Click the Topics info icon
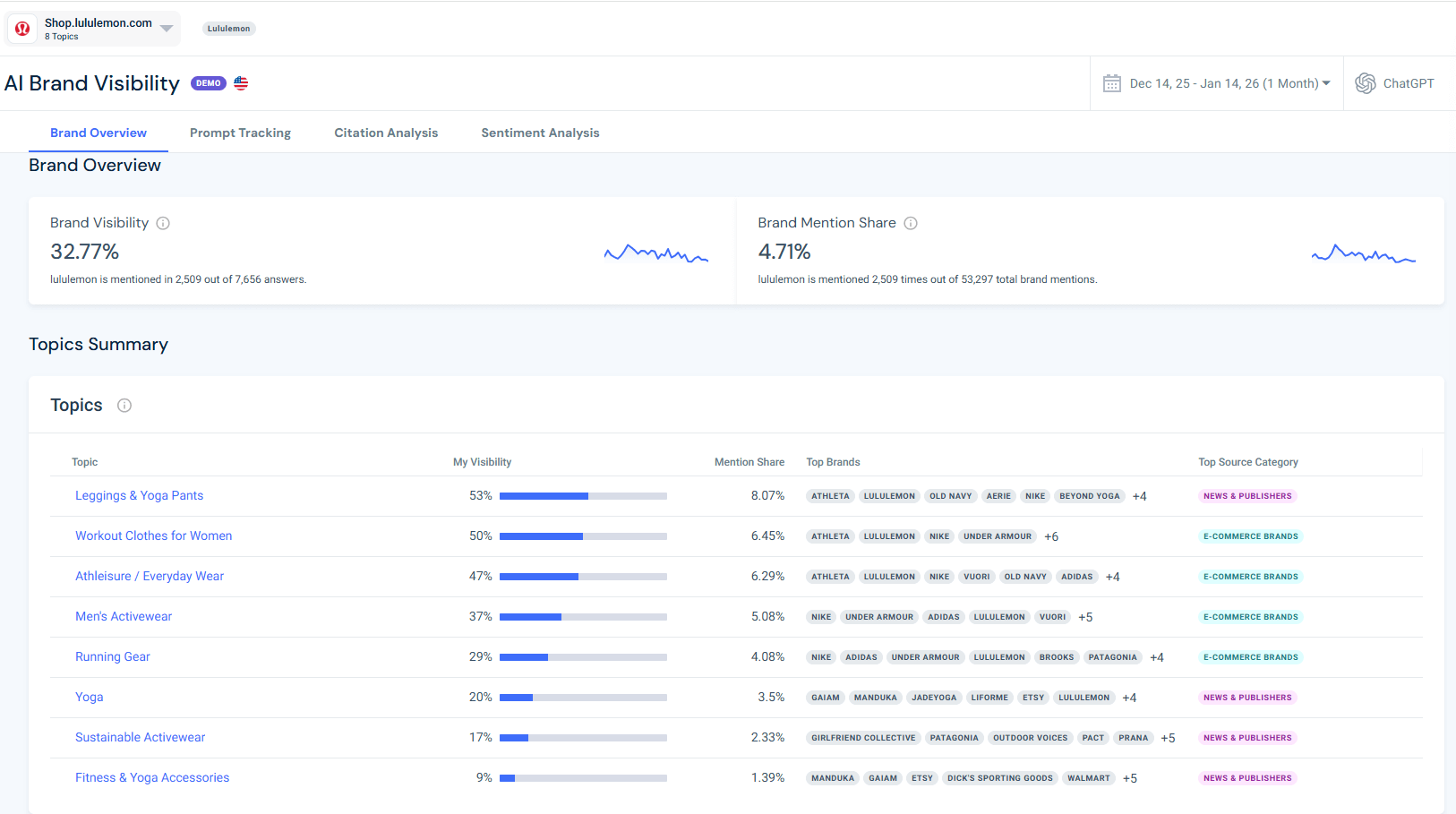Viewport: 1456px width, 814px height. pyautogui.click(x=124, y=405)
